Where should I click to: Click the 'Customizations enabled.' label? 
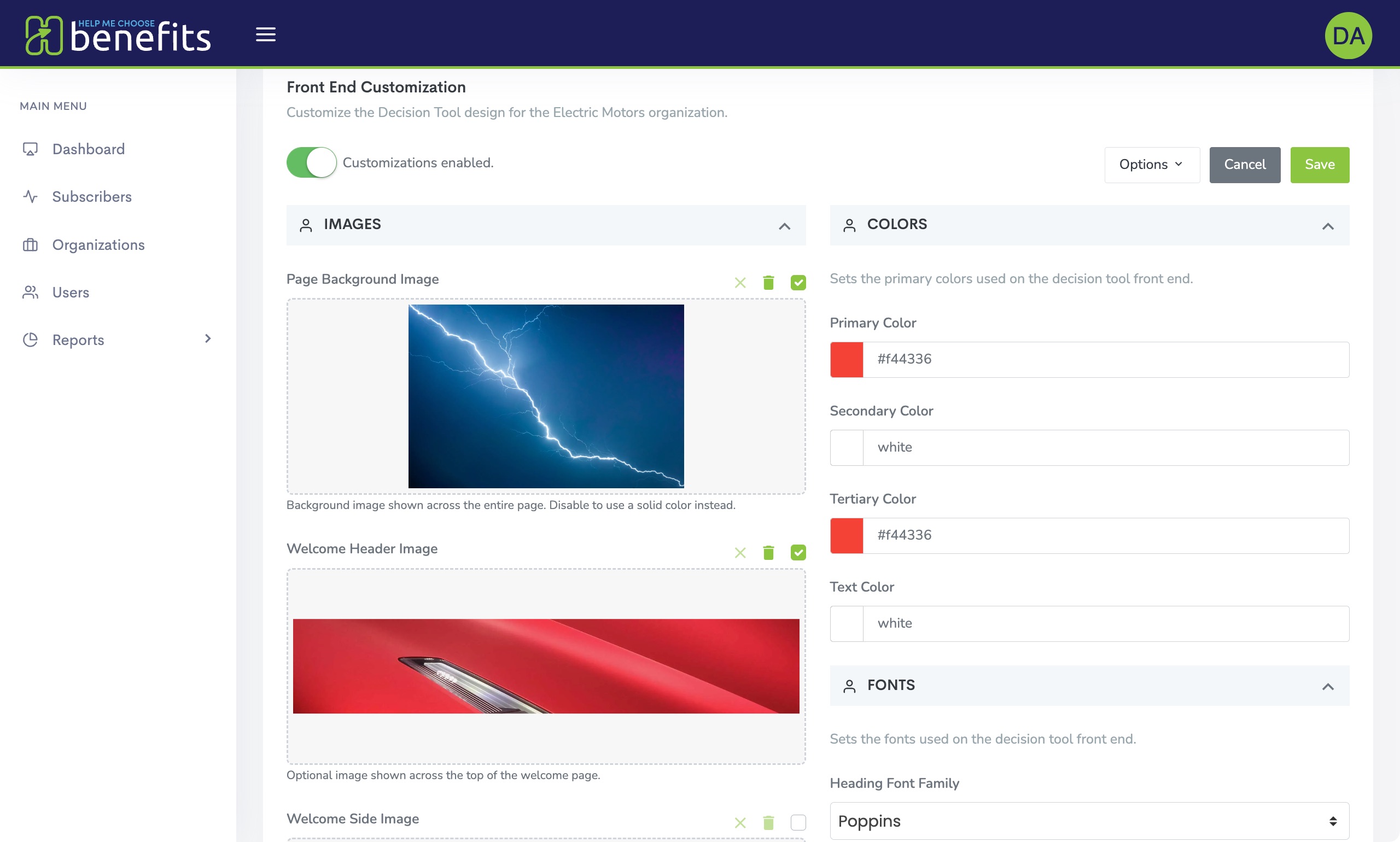click(418, 163)
